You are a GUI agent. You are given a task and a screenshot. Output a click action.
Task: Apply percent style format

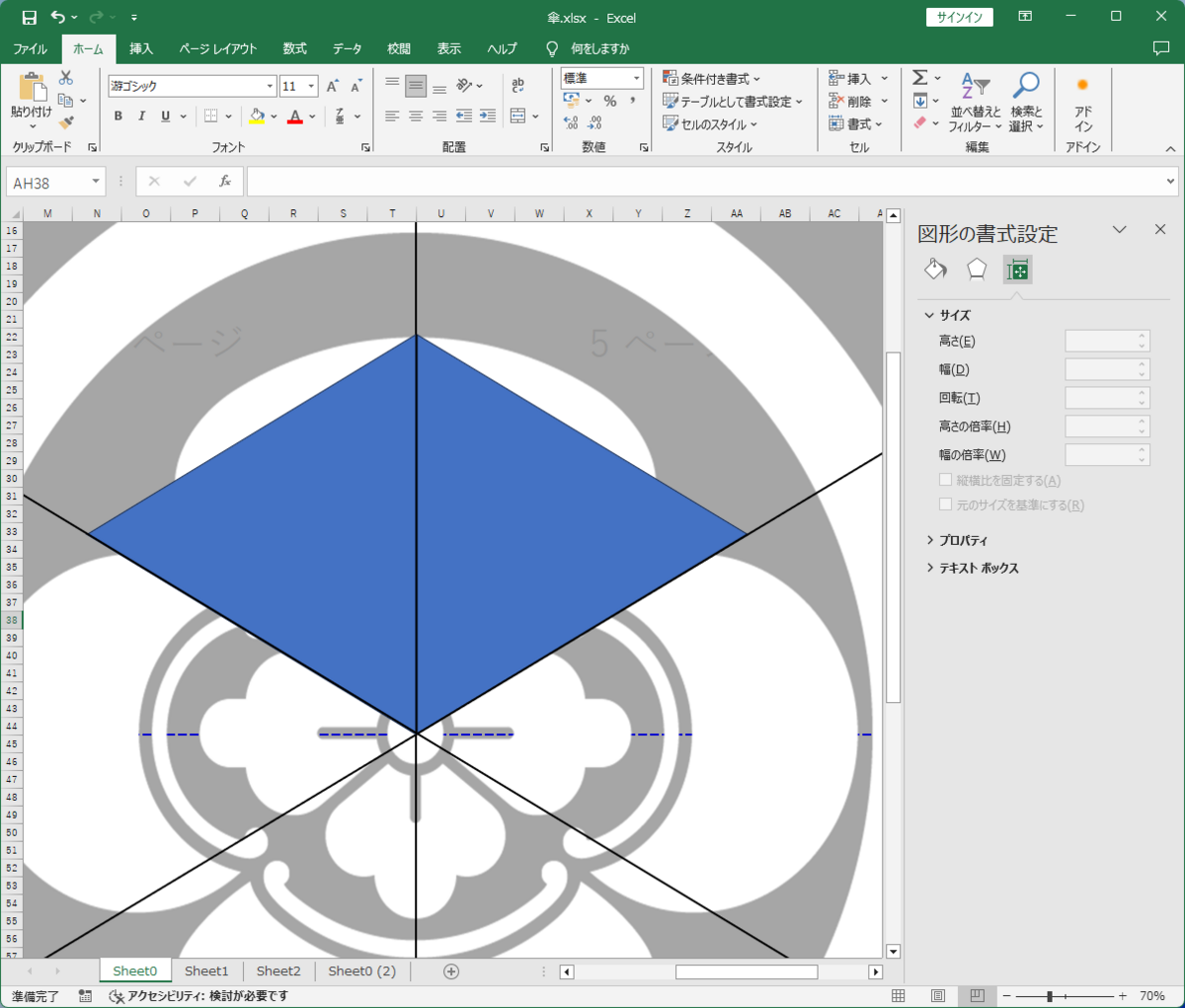click(x=610, y=101)
